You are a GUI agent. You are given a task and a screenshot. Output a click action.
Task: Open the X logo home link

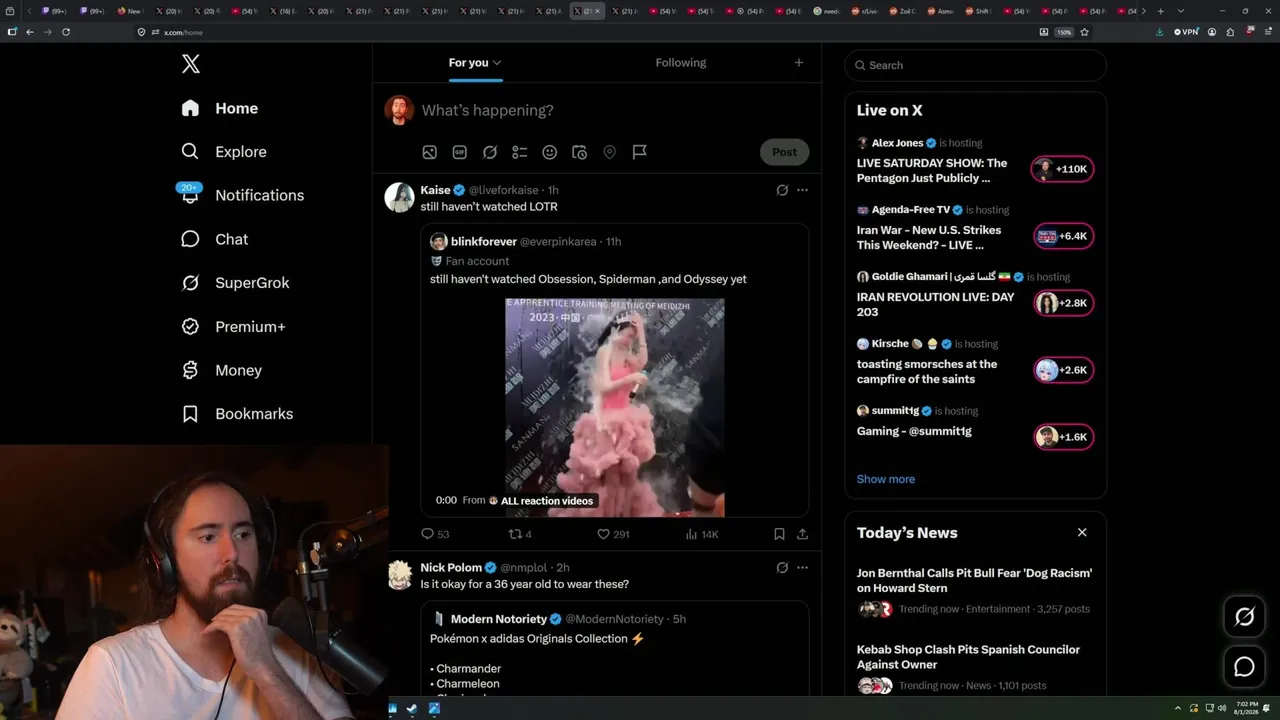(191, 64)
